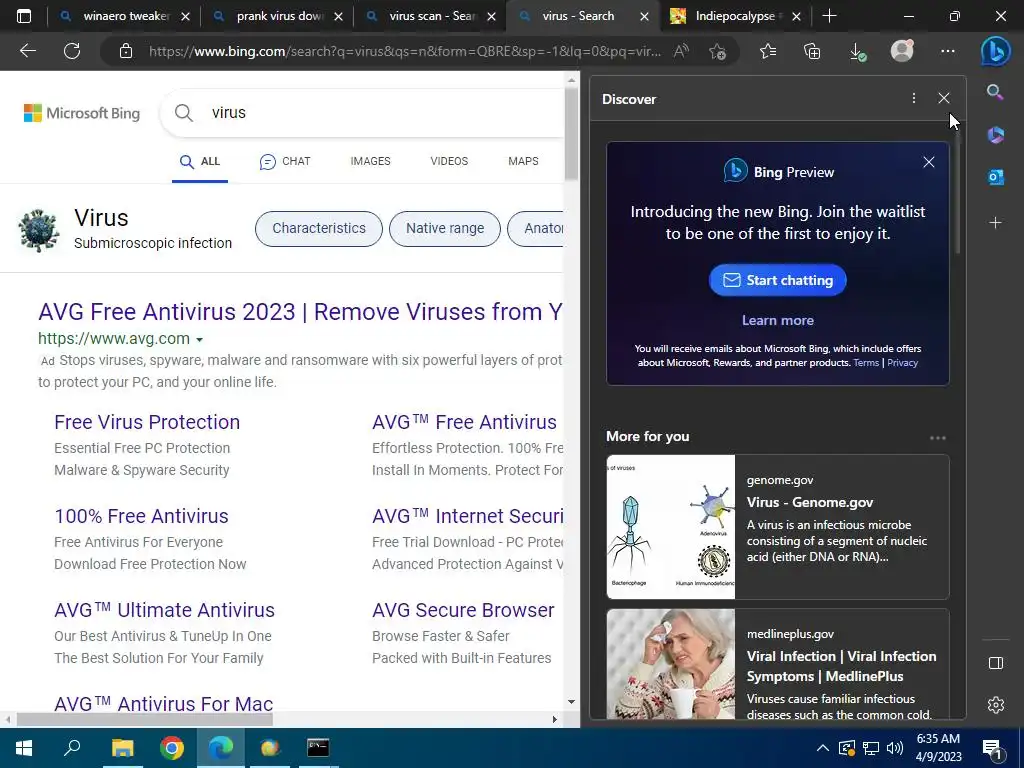The image size is (1024, 768).
Task: Open the Outlook sidebar icon
Action: (x=995, y=177)
